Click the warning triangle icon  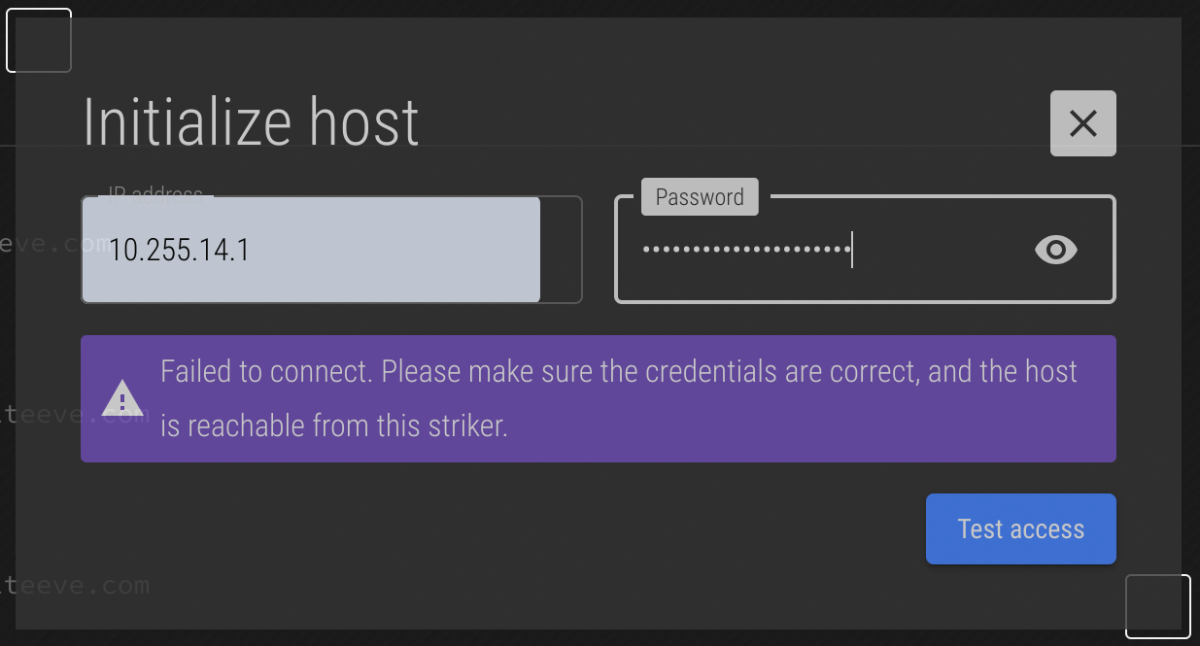pos(122,399)
